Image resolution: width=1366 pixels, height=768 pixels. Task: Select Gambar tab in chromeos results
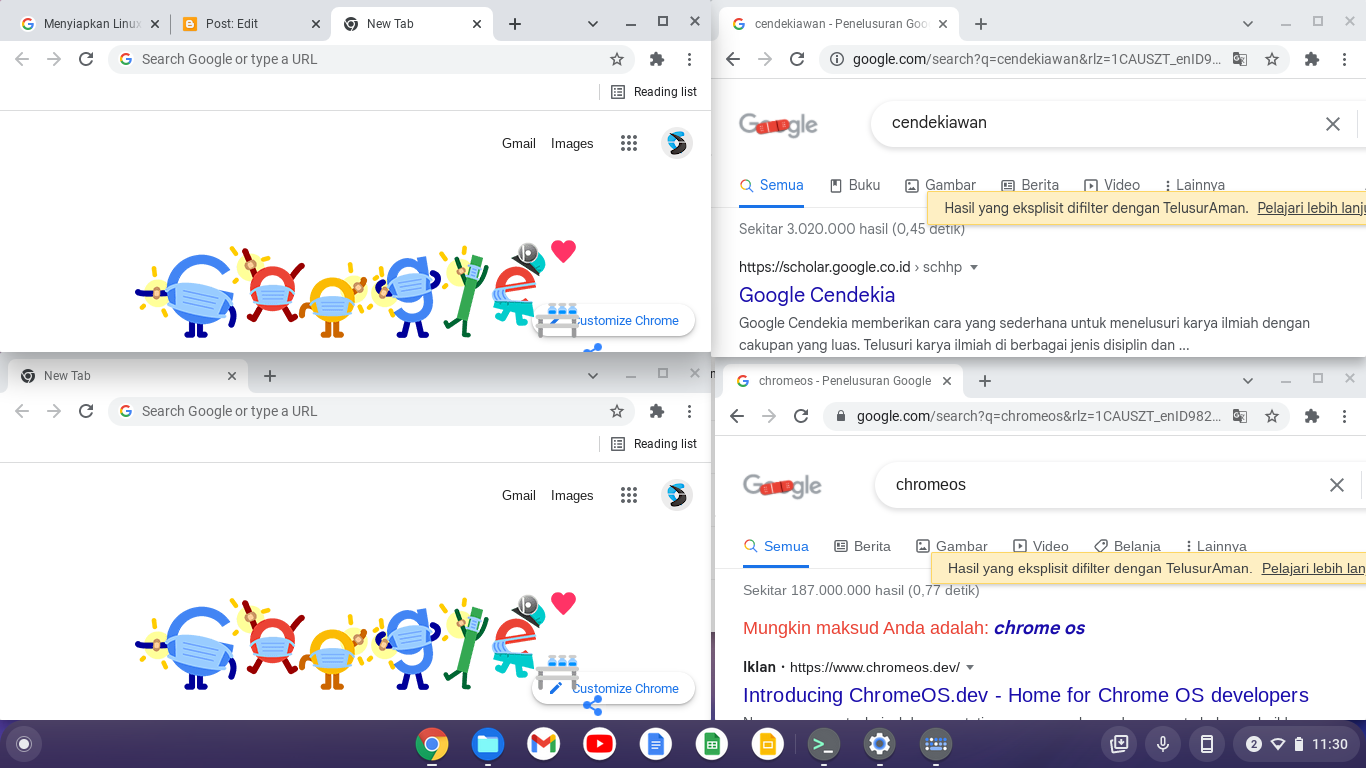(x=952, y=546)
